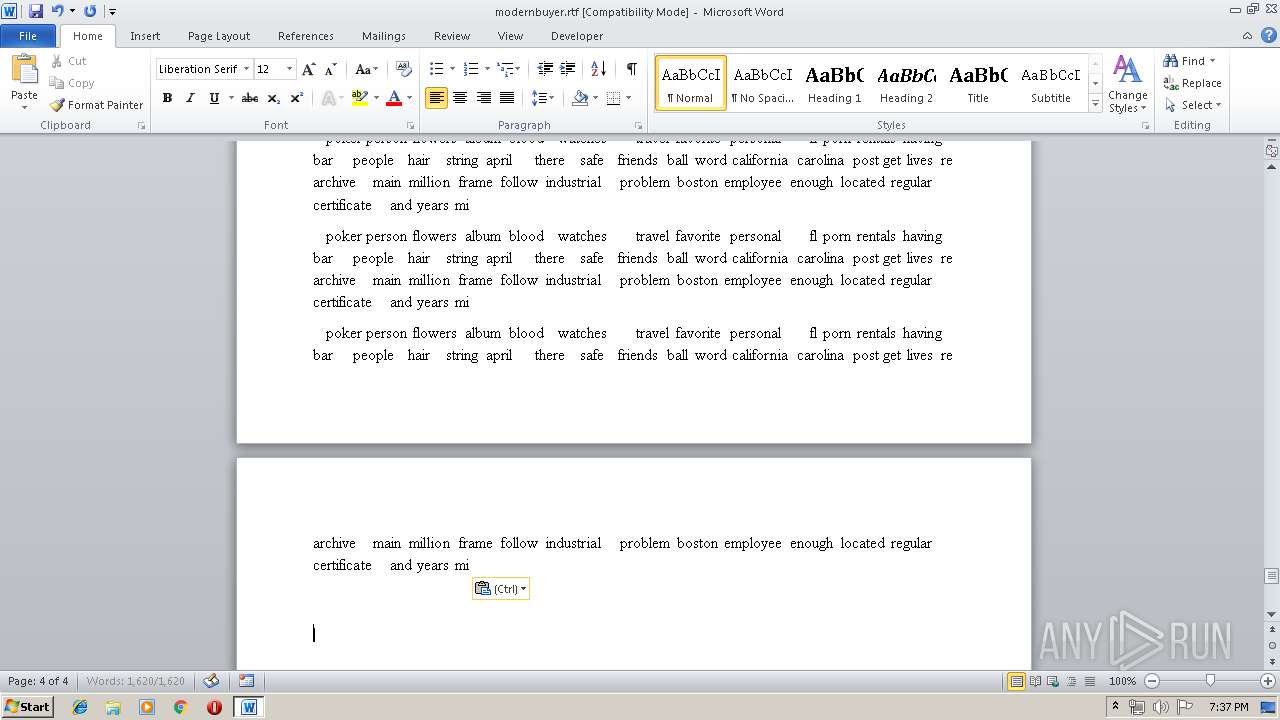Open the Bullets dropdown arrow
Viewport: 1280px width, 720px height.
pyautogui.click(x=452, y=69)
